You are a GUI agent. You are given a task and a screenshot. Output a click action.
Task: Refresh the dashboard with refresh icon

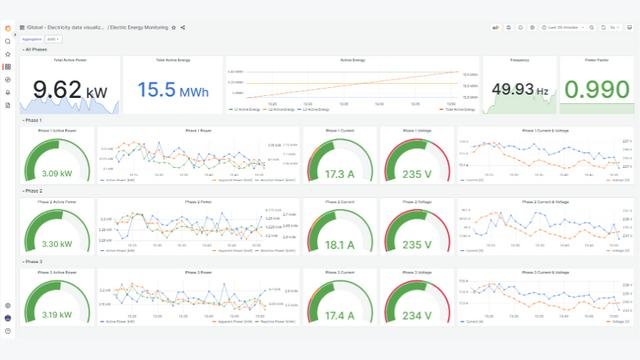(x=603, y=27)
